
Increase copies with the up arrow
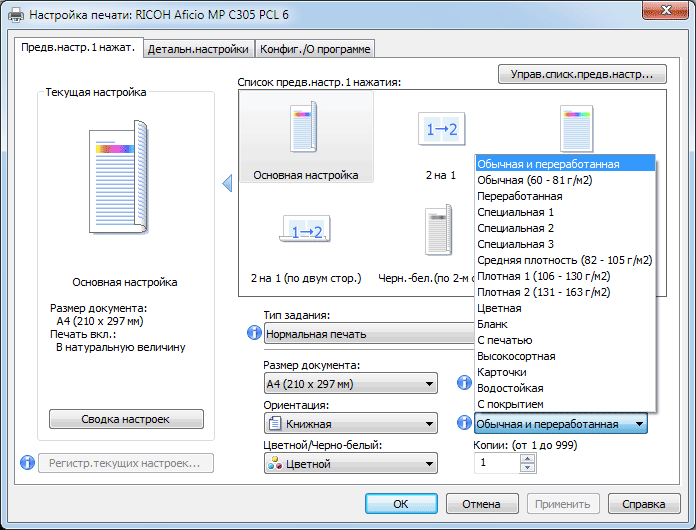pyautogui.click(x=527, y=459)
